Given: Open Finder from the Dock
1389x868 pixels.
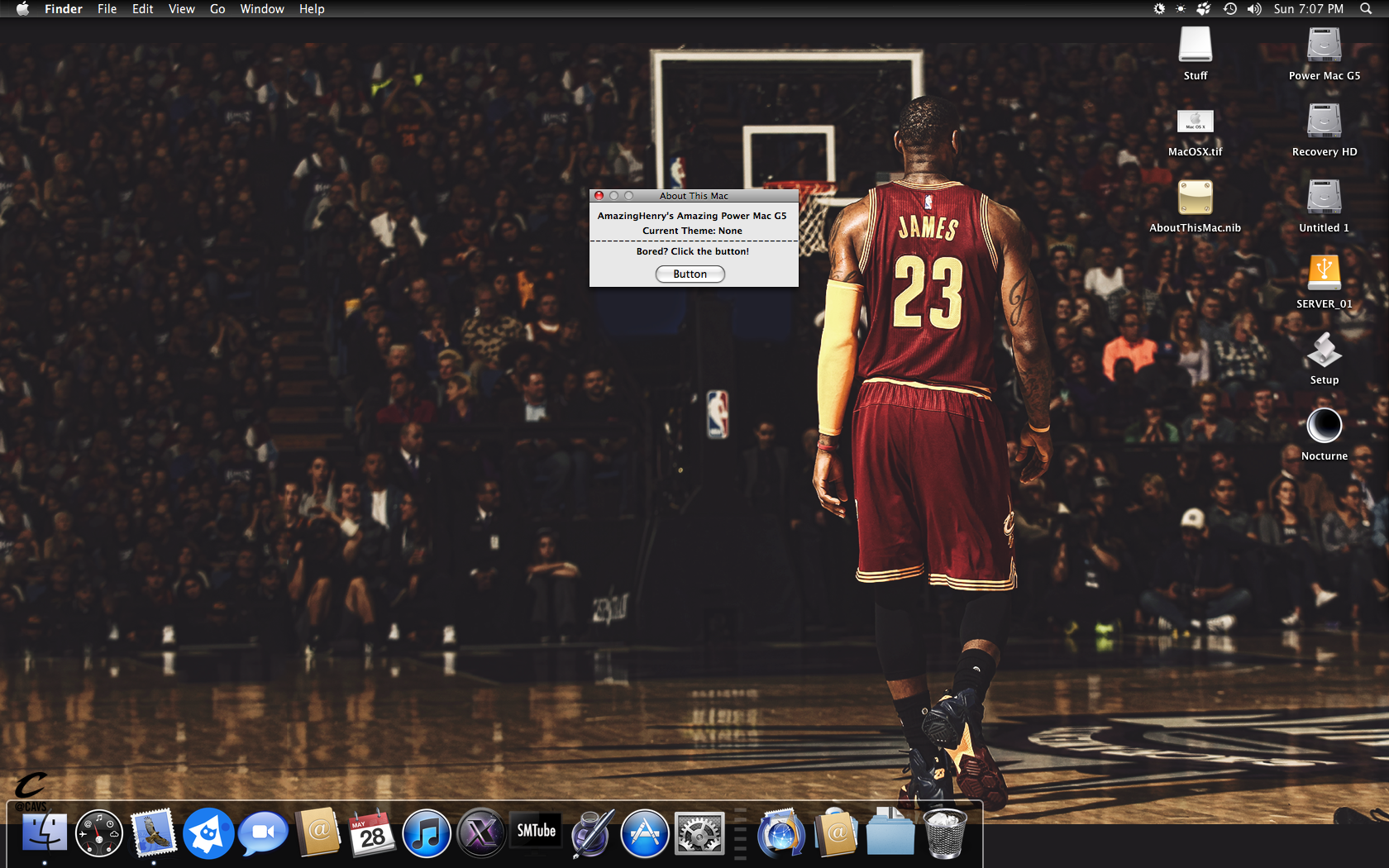Looking at the screenshot, I should click(x=45, y=832).
